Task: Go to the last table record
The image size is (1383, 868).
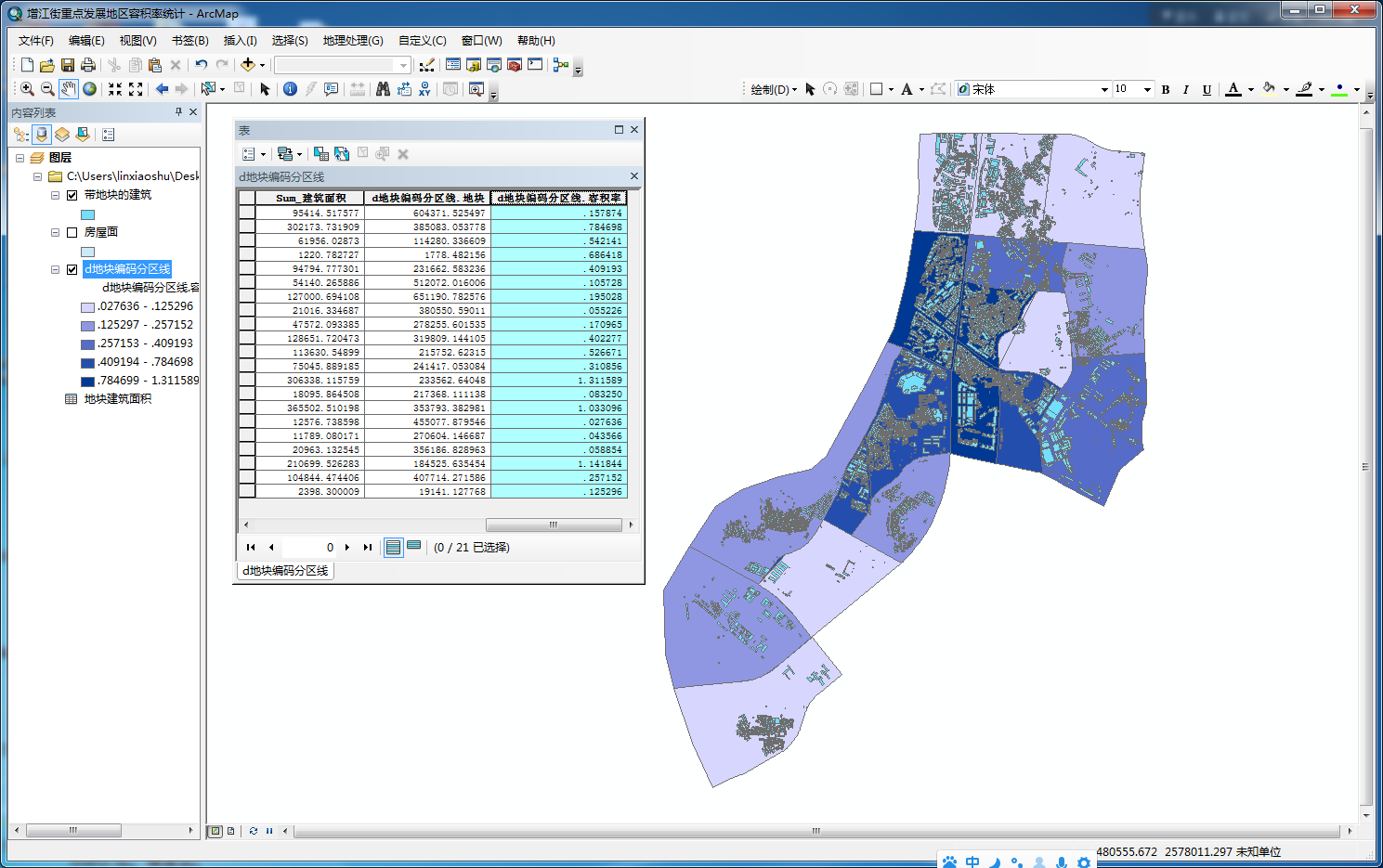Action: [x=368, y=547]
